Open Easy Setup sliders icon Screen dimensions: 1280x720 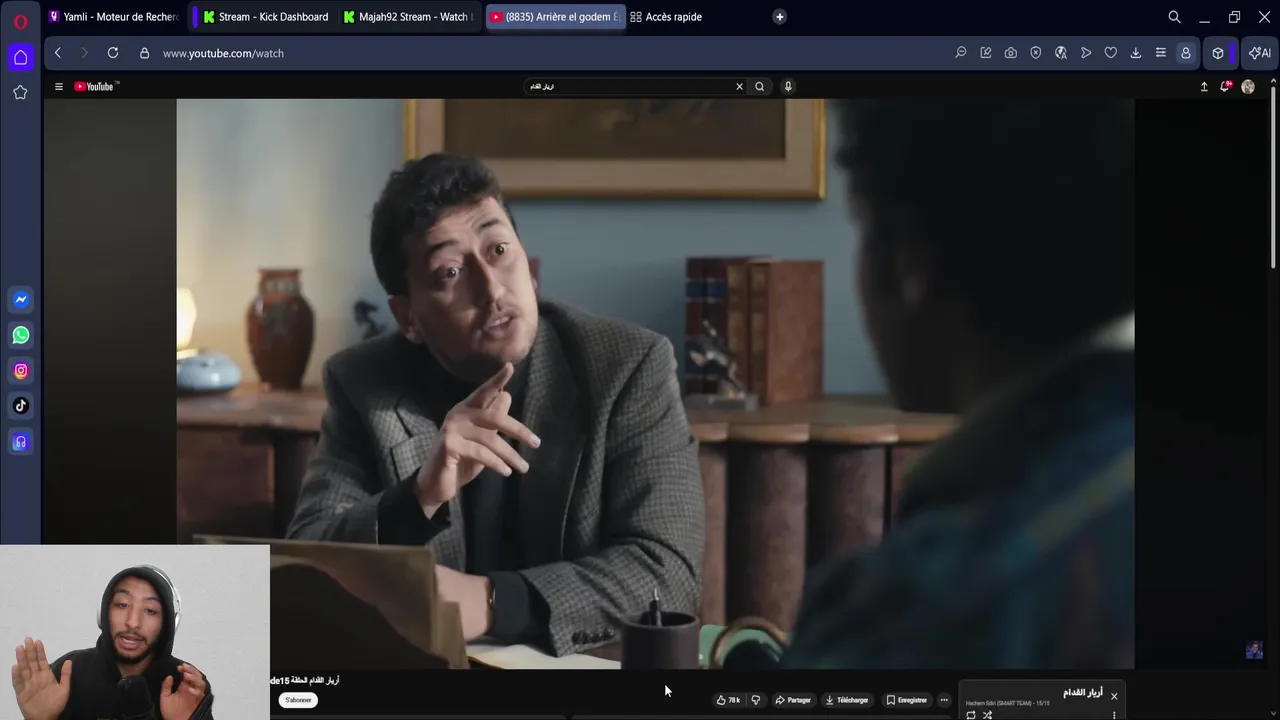[x=1161, y=53]
